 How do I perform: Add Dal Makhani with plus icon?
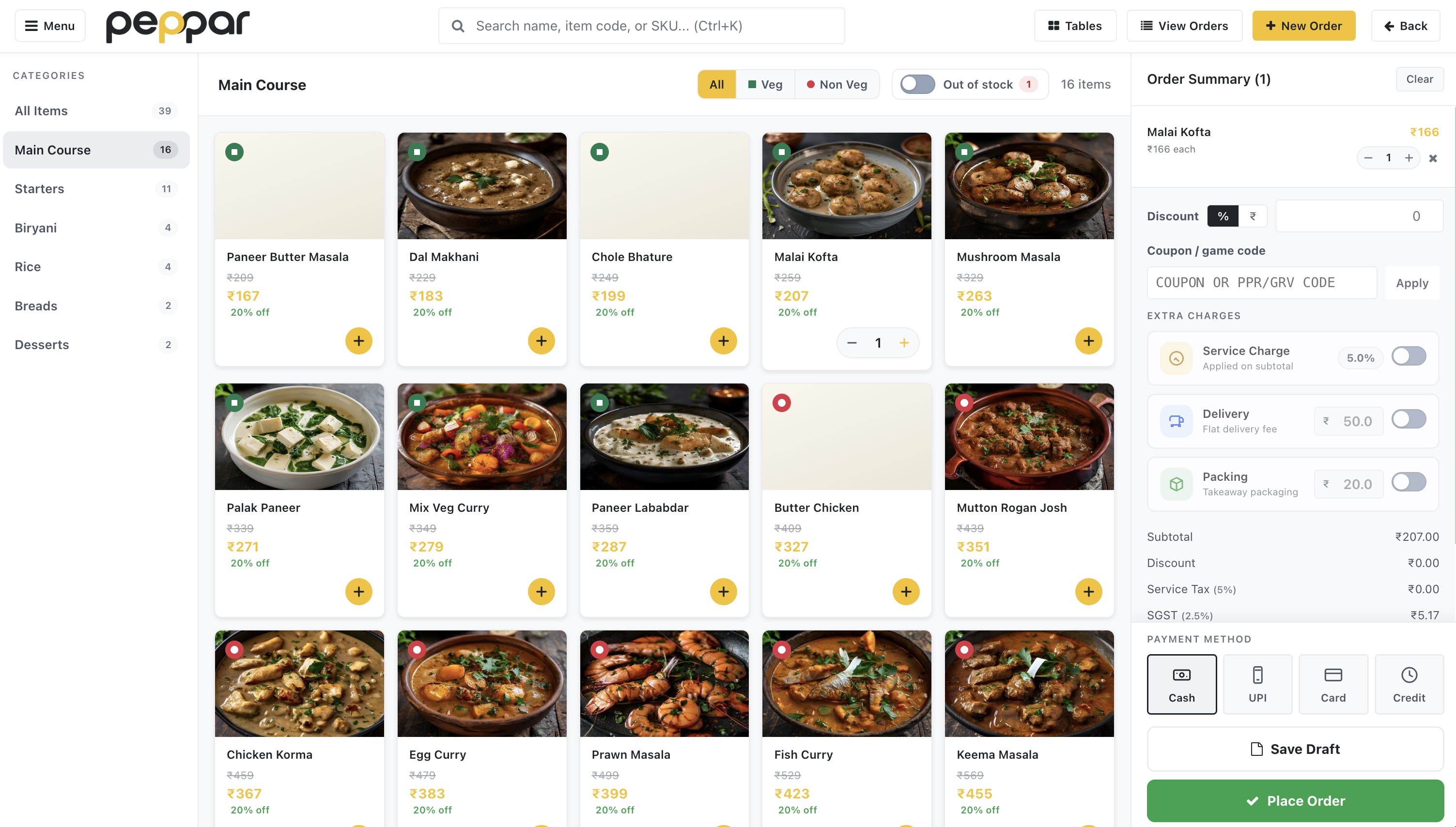(541, 341)
